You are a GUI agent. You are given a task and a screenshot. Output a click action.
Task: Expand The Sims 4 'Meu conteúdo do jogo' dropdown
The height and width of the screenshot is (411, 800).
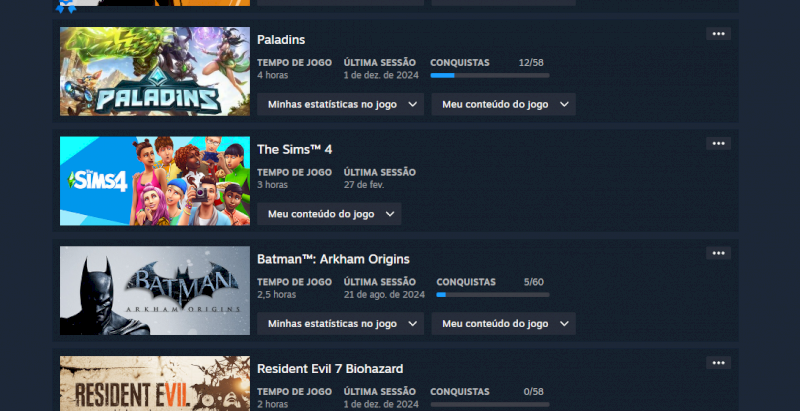[x=329, y=214]
